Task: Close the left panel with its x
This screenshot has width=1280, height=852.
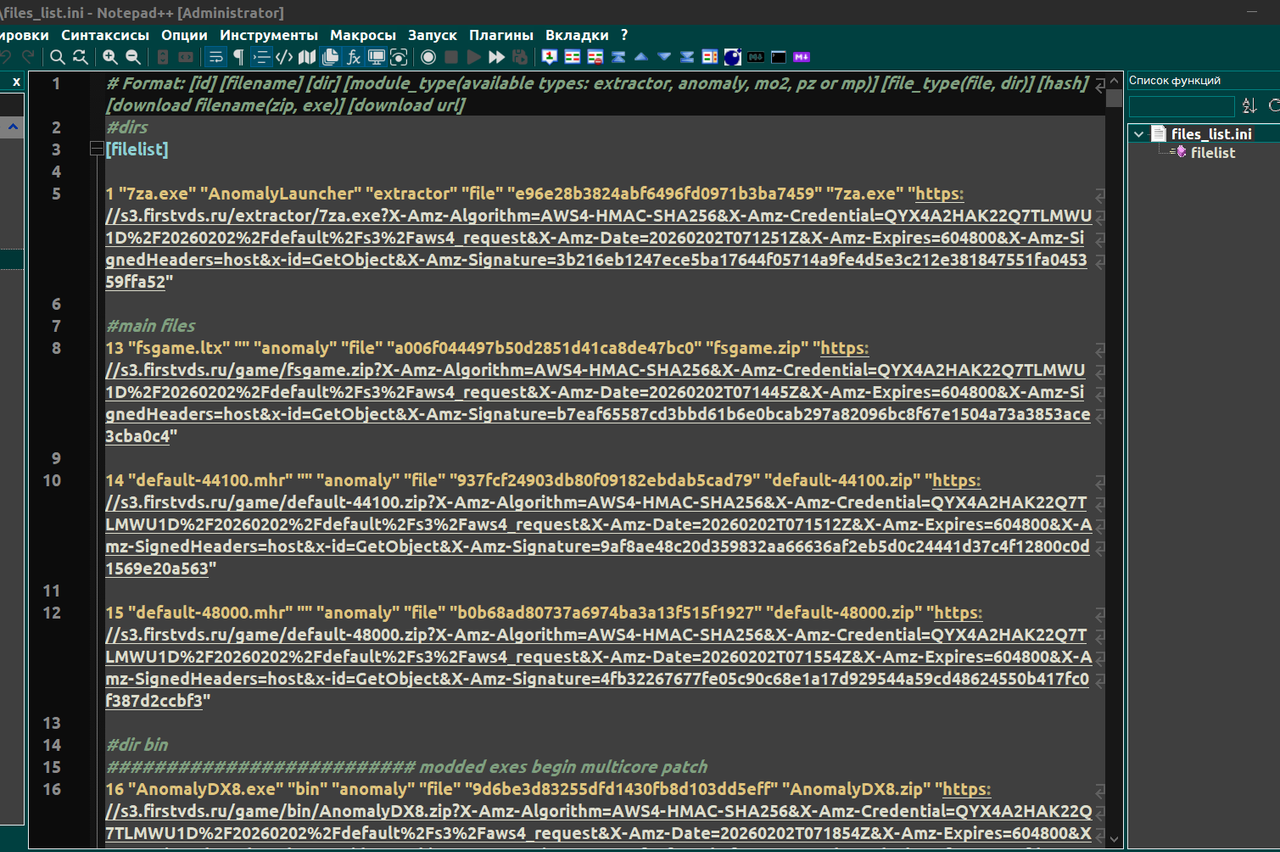Action: (x=16, y=81)
